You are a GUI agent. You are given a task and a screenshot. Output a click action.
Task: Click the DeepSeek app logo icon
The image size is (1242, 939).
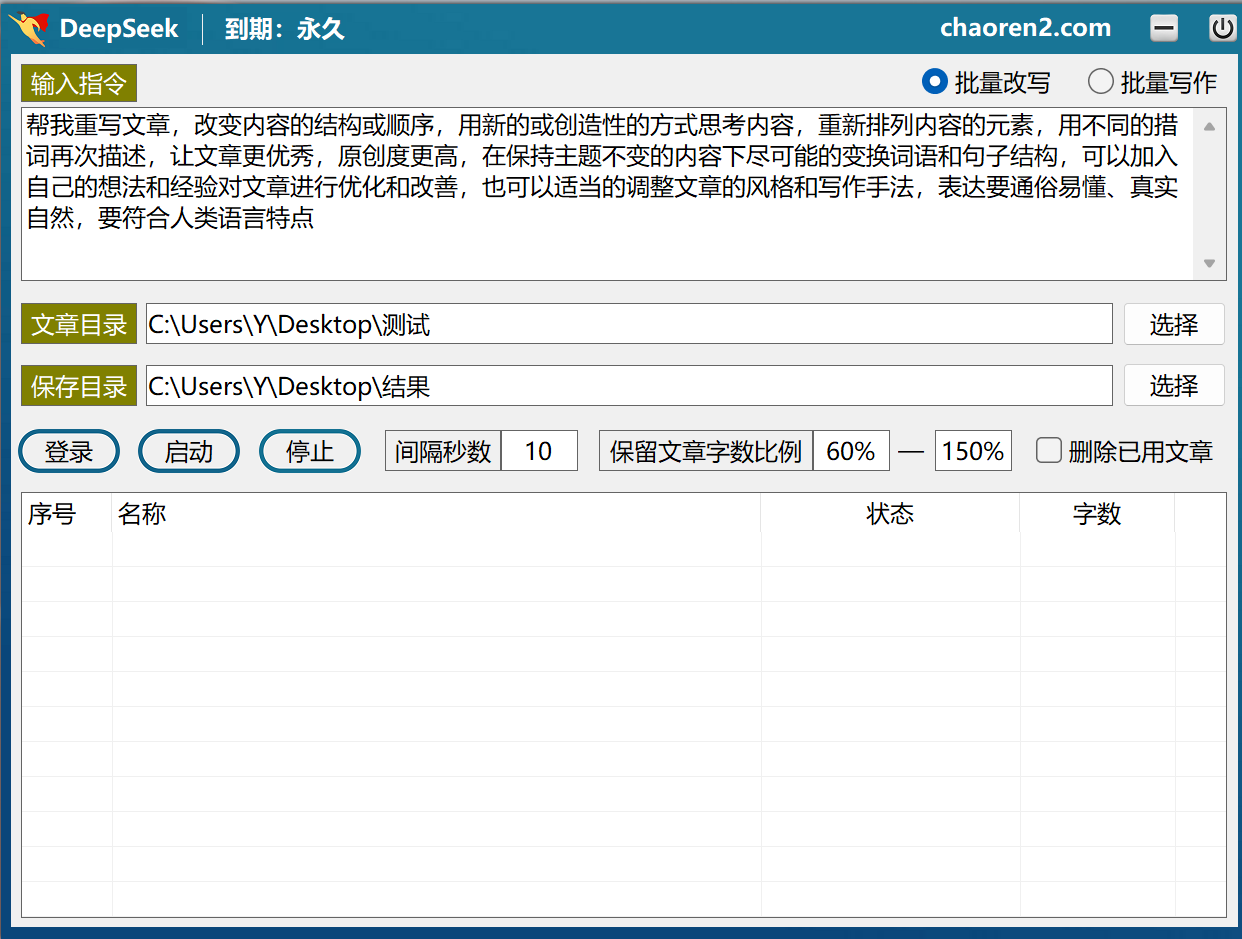pyautogui.click(x=28, y=29)
